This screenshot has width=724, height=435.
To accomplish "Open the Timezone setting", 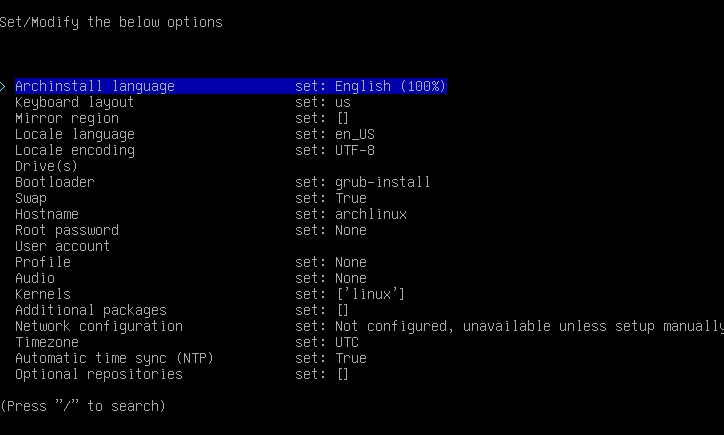I will [47, 342].
